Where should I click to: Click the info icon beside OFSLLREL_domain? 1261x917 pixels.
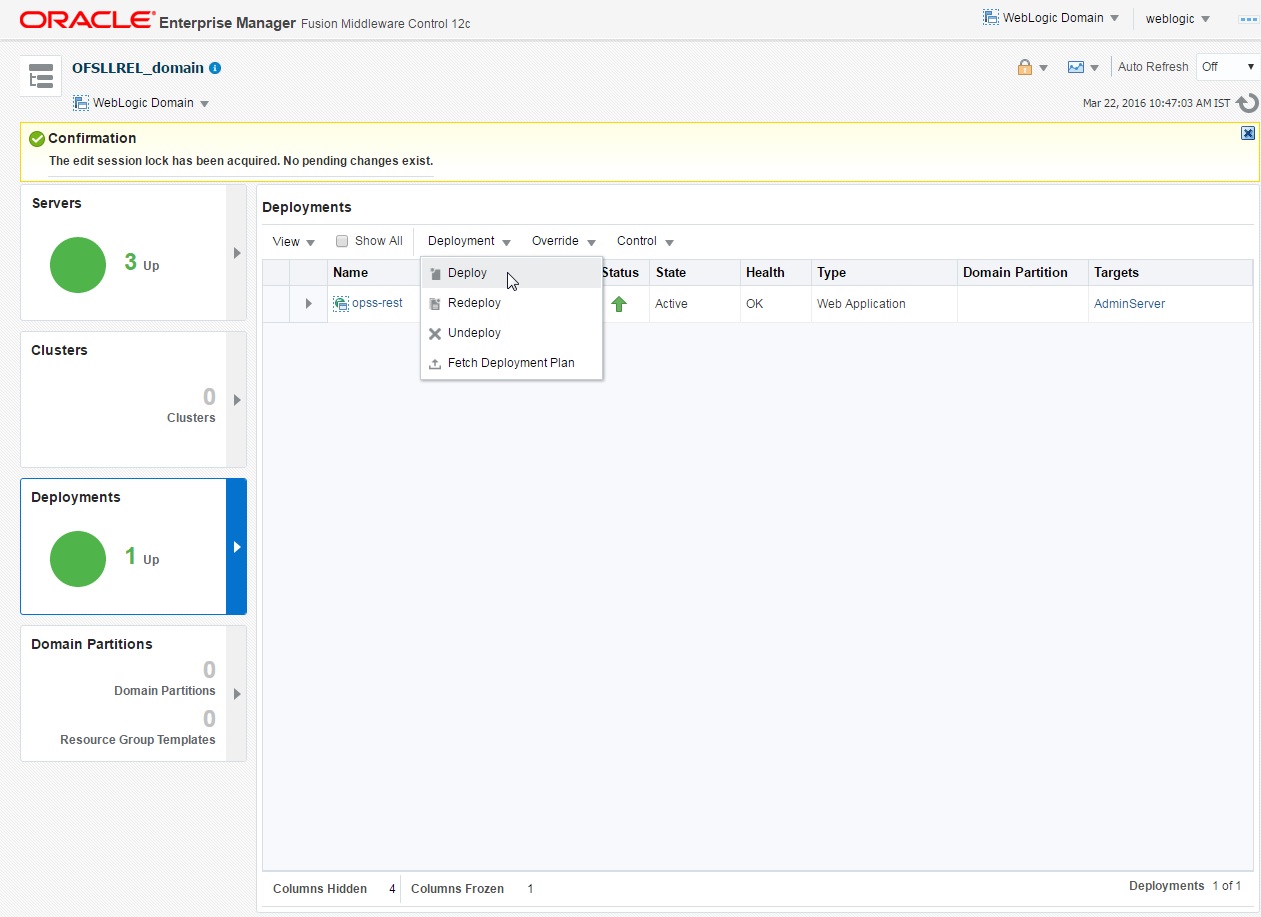pos(216,68)
